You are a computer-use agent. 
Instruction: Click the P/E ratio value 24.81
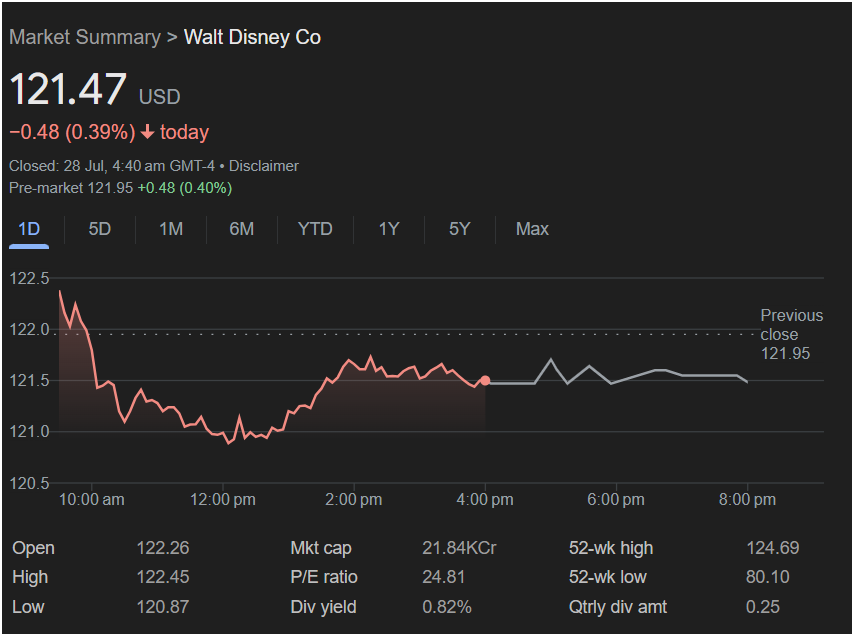(x=443, y=578)
